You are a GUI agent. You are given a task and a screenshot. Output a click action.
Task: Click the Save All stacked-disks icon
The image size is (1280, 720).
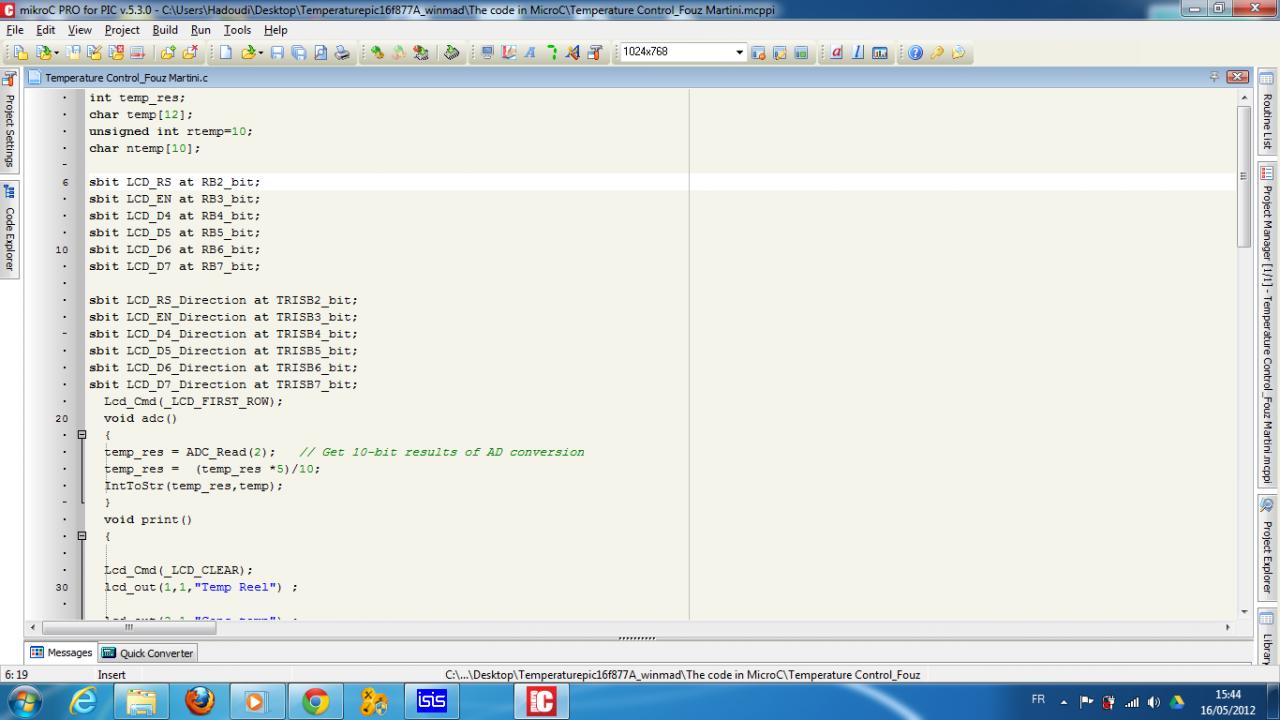pos(299,52)
